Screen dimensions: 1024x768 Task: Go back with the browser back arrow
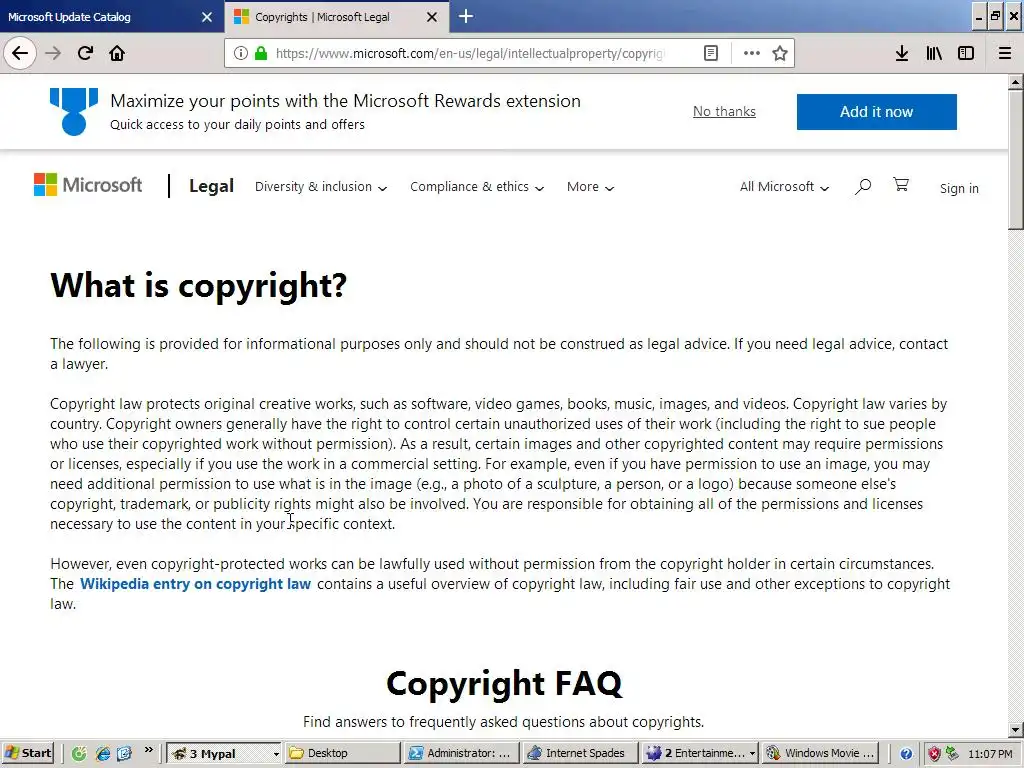click(x=20, y=53)
